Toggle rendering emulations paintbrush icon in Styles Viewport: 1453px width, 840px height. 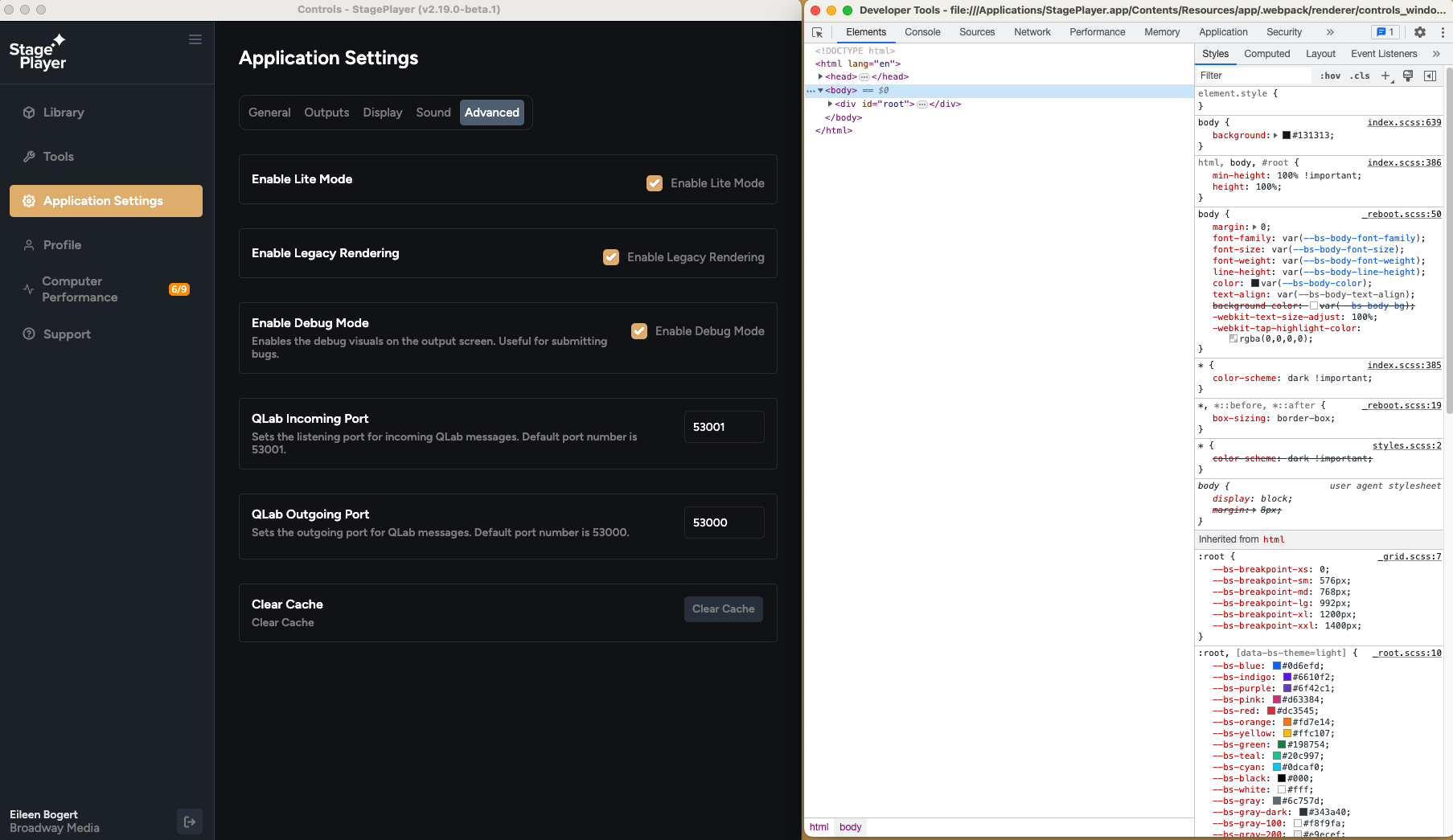pyautogui.click(x=1408, y=76)
